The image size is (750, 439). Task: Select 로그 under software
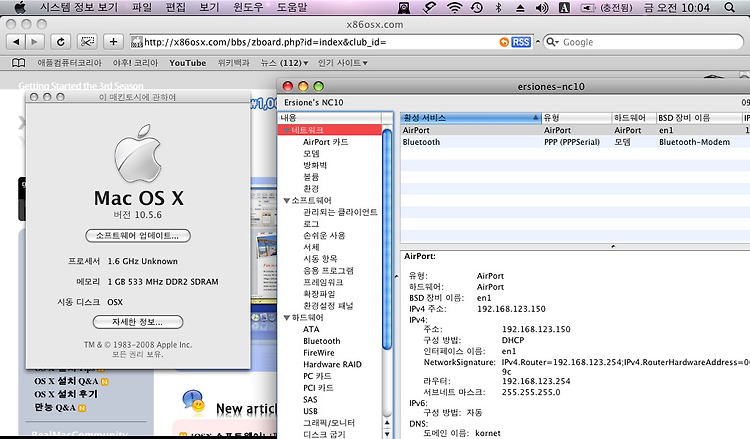311,224
